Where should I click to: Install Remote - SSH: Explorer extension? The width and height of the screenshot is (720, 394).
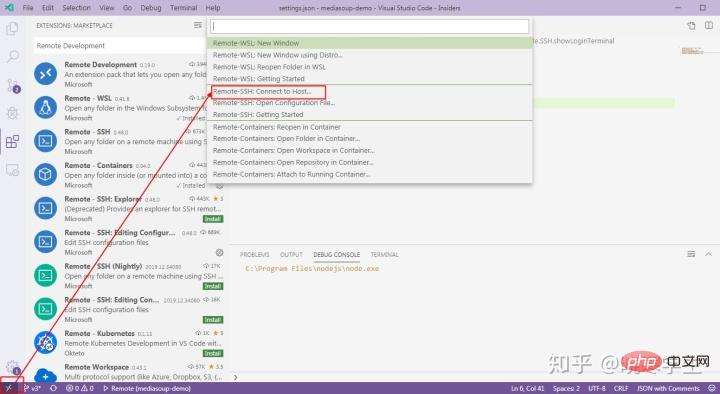(x=213, y=219)
